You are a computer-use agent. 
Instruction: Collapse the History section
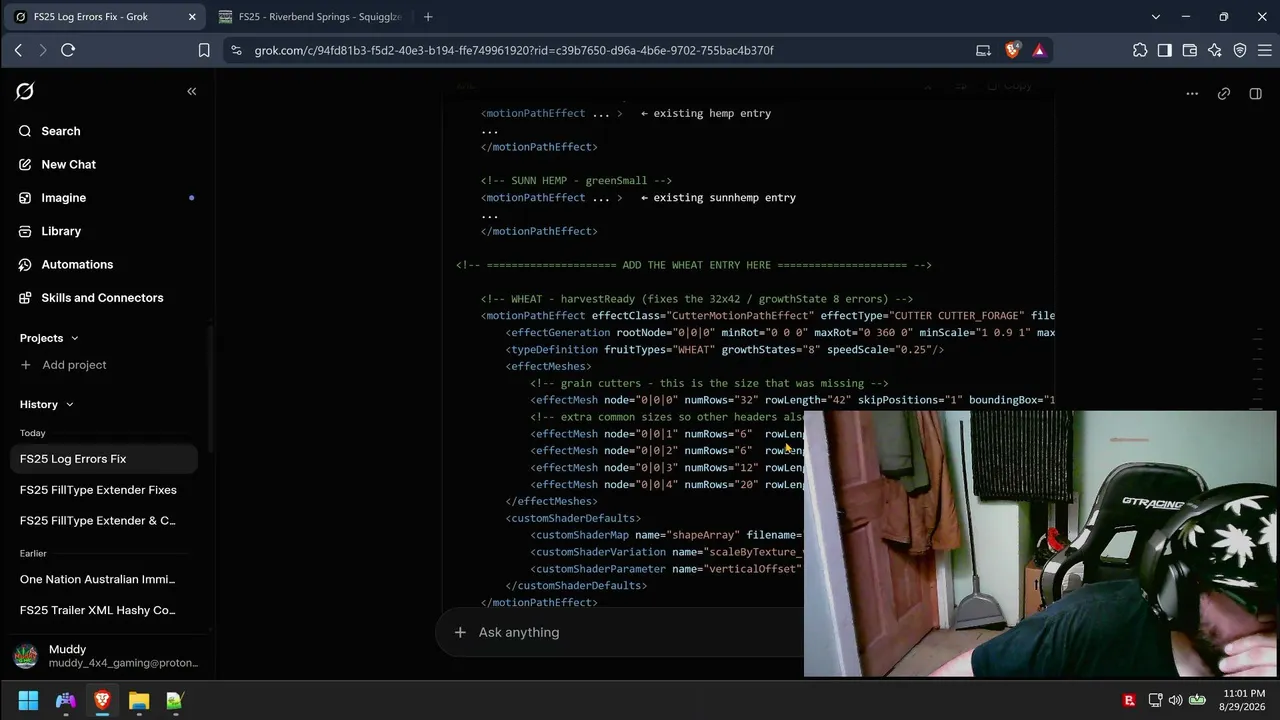pos(46,404)
